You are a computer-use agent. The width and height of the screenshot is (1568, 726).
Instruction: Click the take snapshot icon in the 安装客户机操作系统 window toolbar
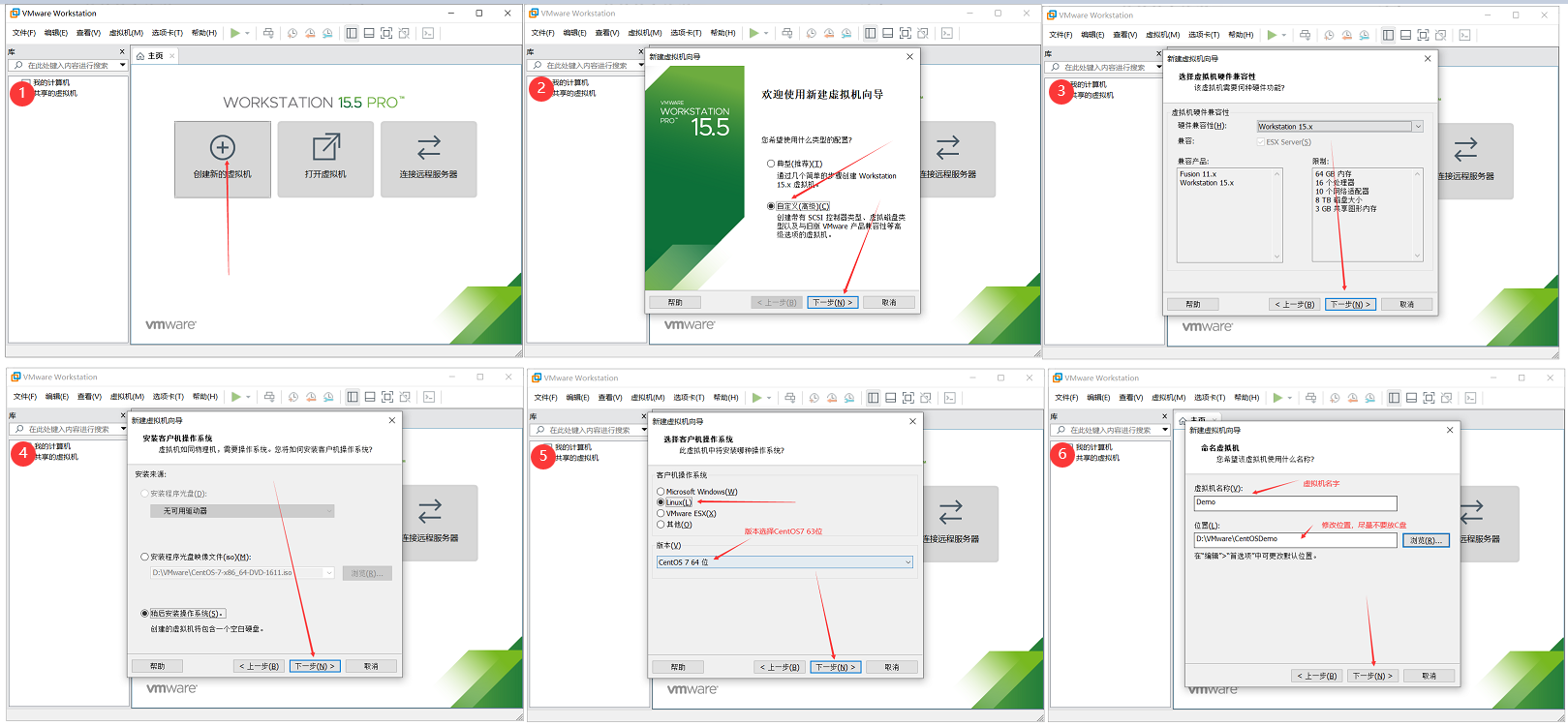[293, 397]
